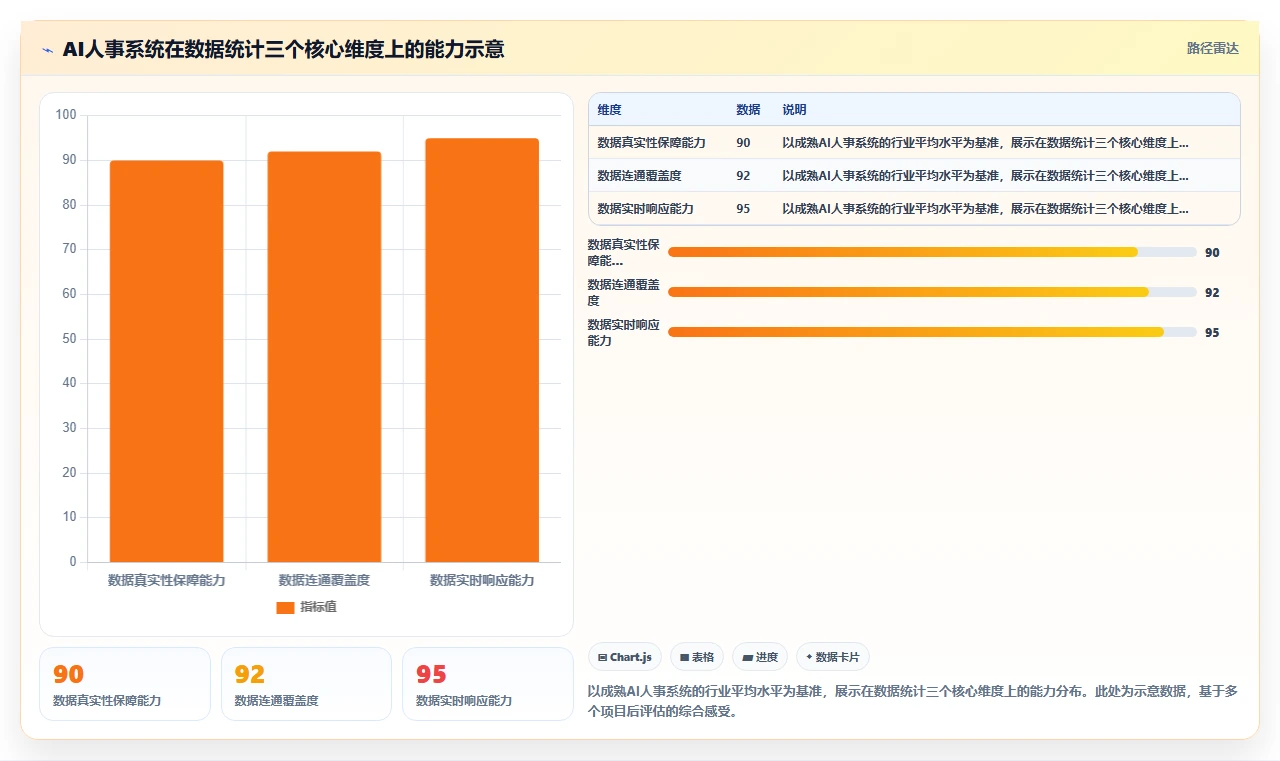Open the card showing 90
Screen dimensions: 1280x761
[x=125, y=684]
